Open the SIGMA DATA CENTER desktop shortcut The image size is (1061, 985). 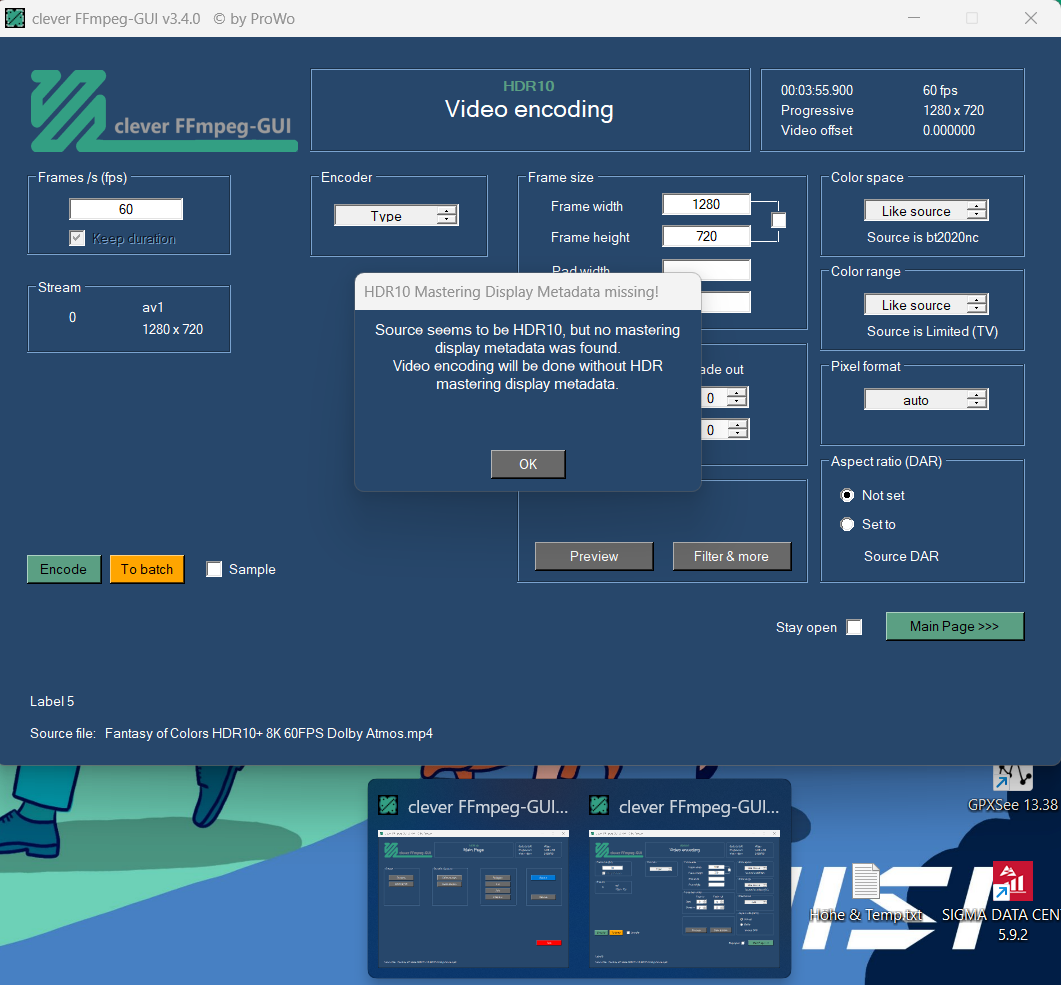[x=1012, y=901]
